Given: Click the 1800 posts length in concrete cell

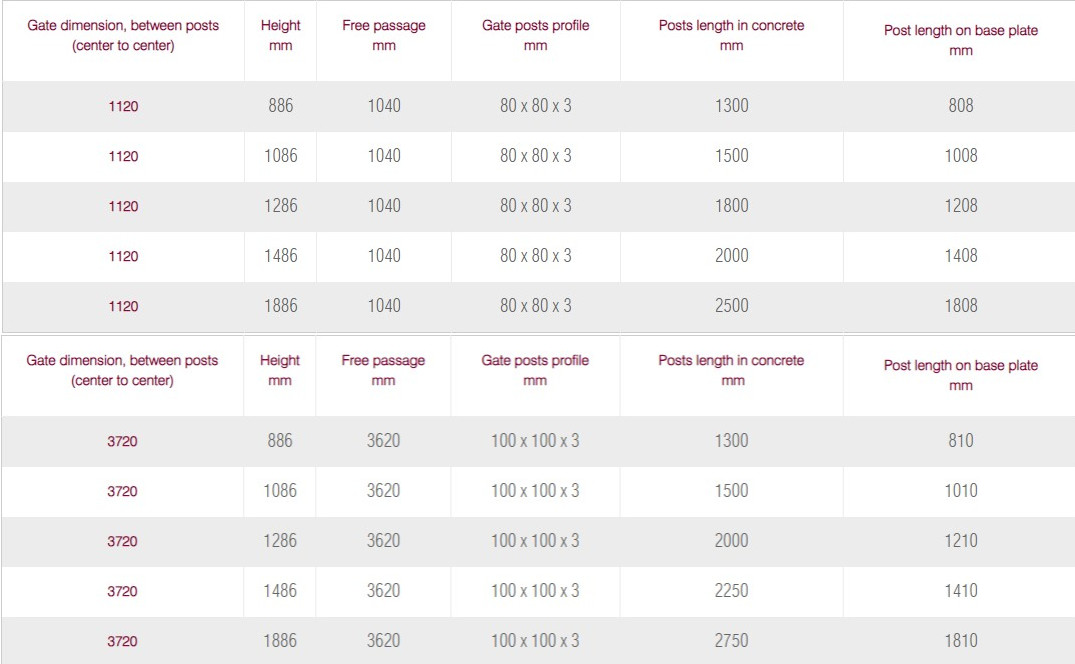Looking at the screenshot, I should 731,205.
